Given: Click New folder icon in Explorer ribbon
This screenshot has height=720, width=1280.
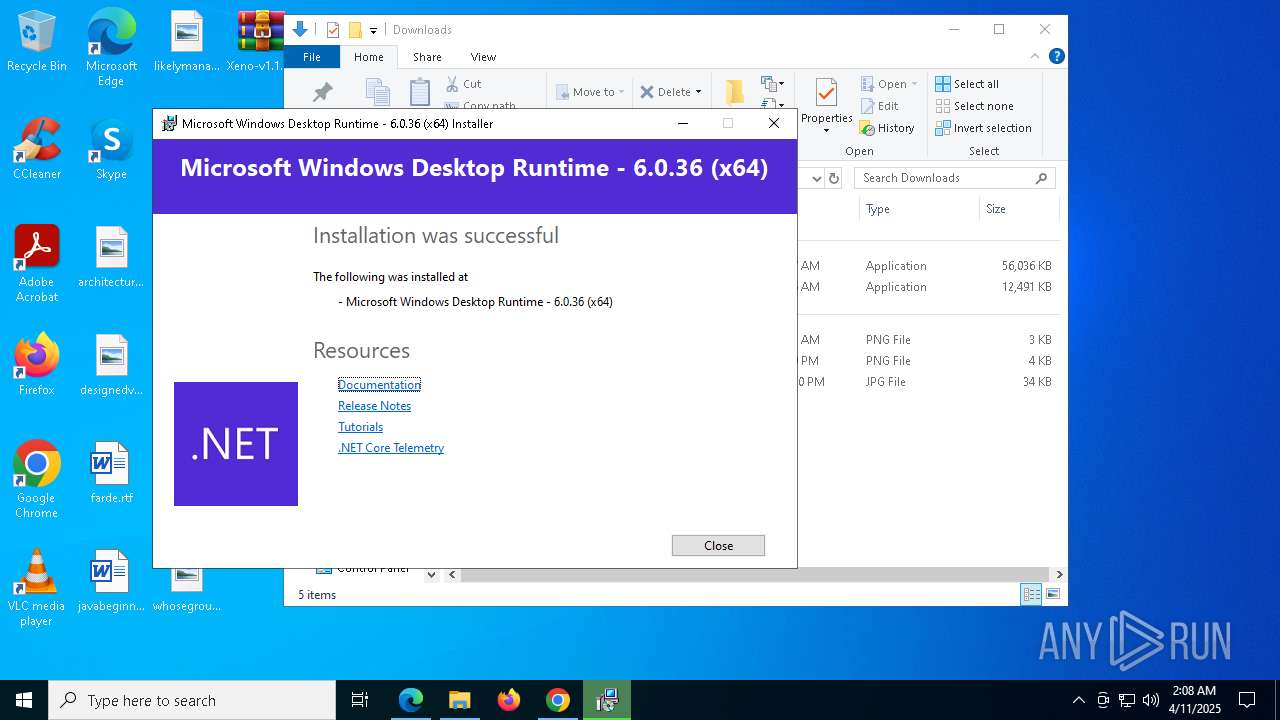Looking at the screenshot, I should (734, 92).
